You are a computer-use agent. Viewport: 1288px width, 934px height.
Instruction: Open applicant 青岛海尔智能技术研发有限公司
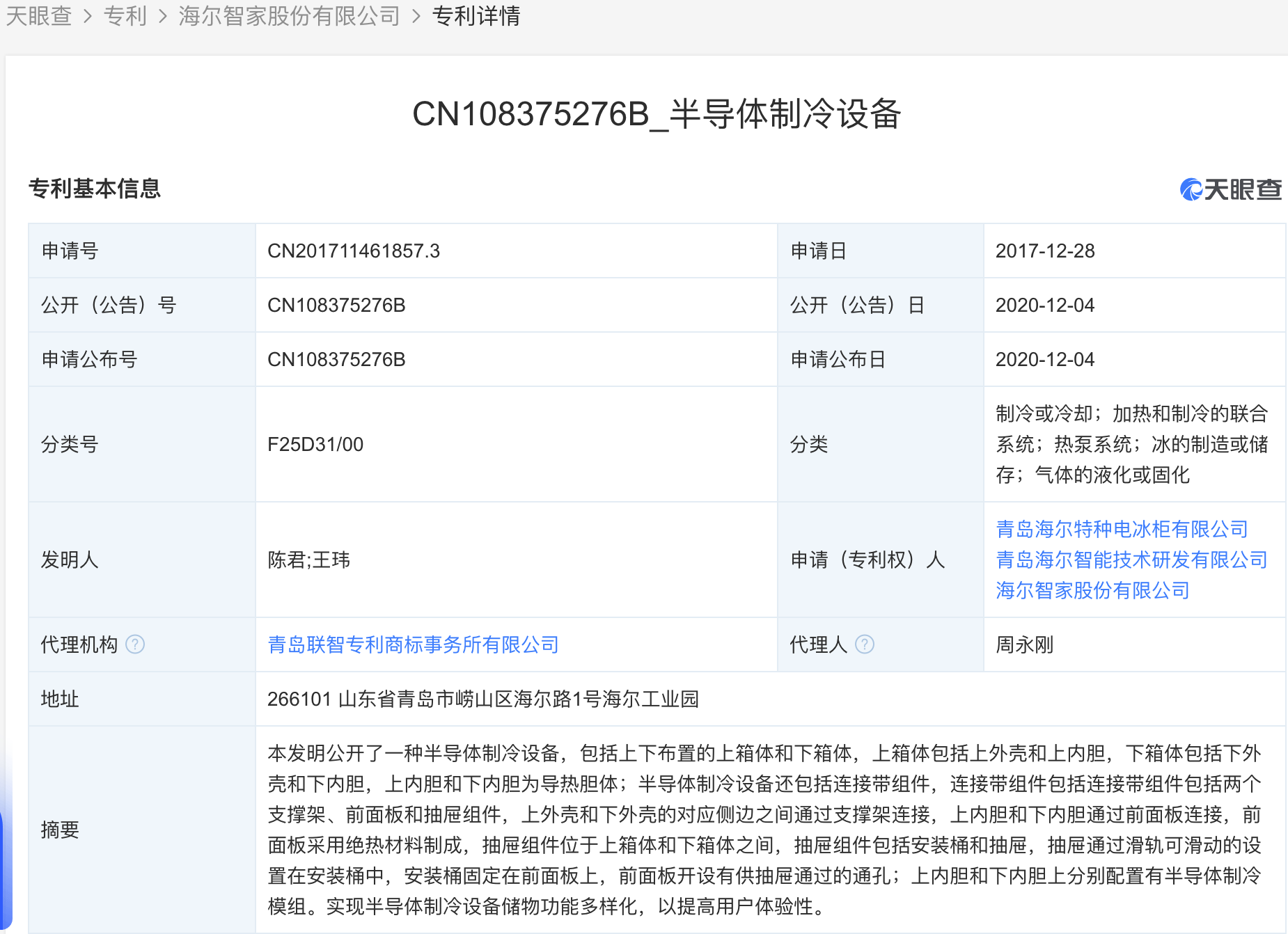(x=1130, y=560)
